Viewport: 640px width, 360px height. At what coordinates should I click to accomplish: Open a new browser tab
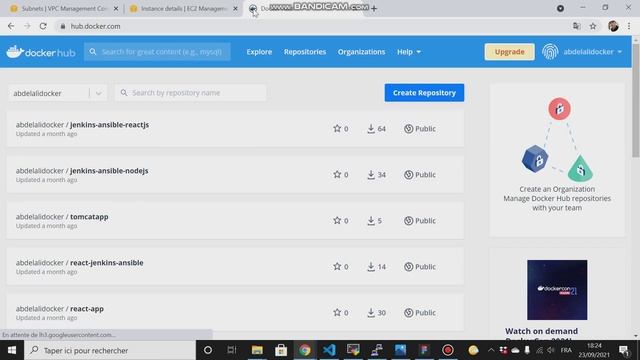[374, 9]
